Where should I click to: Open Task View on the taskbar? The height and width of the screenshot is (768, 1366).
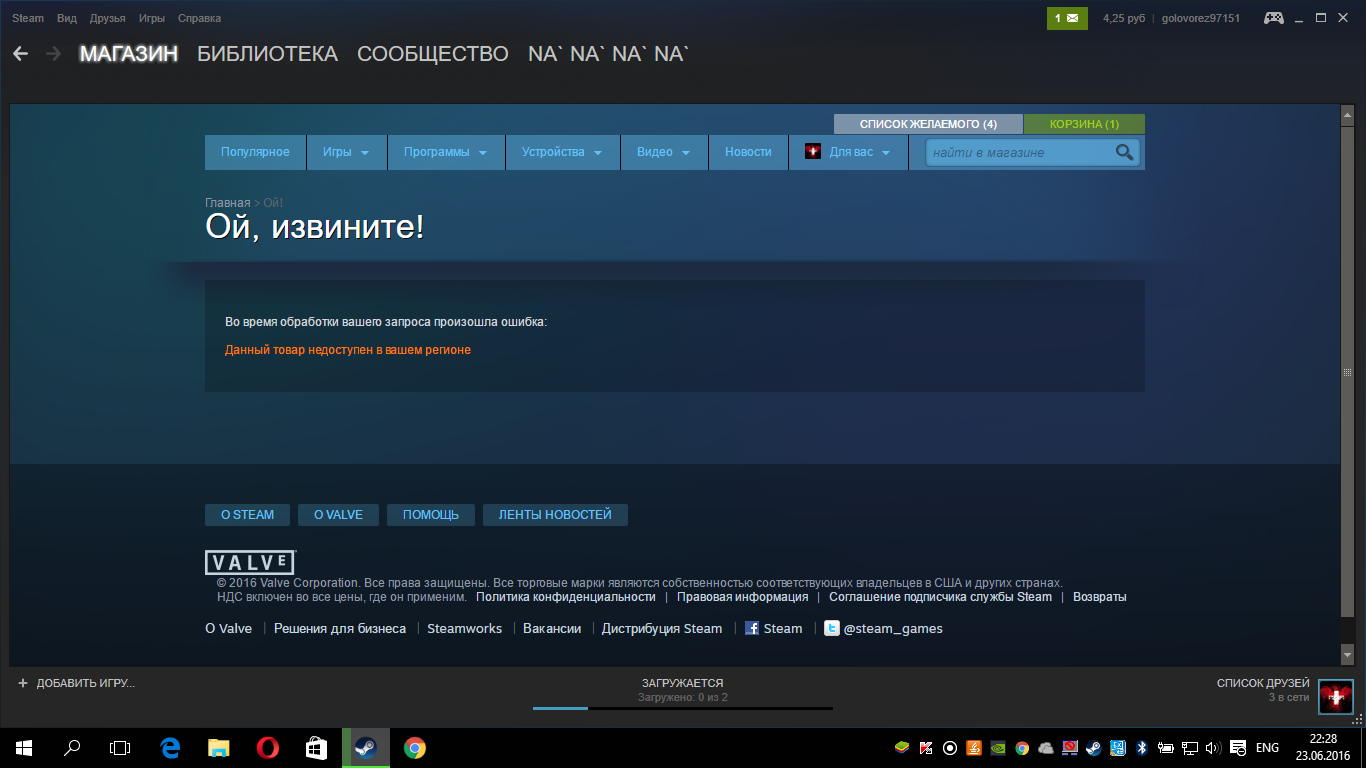[120, 747]
